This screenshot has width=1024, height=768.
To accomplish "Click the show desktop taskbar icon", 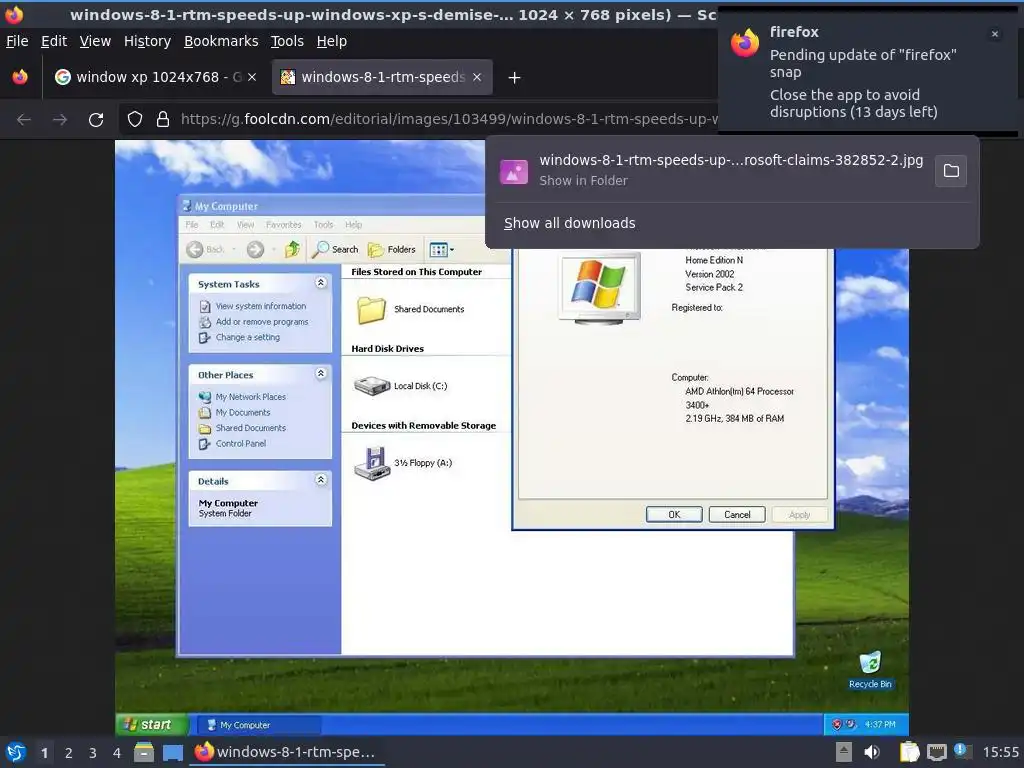I will pyautogui.click(x=173, y=752).
